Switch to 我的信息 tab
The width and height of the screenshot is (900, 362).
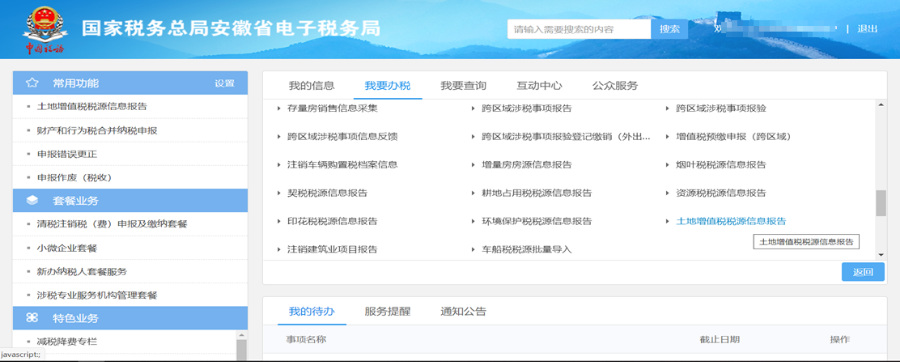point(312,86)
